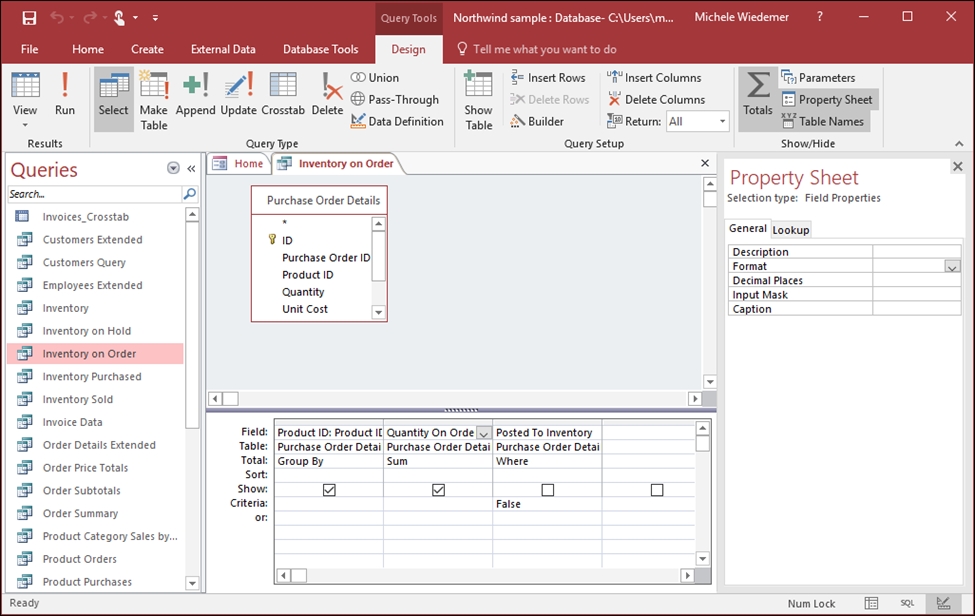Click touch/mouse mode icon in title bar
The height and width of the screenshot is (616, 975).
coord(119,18)
